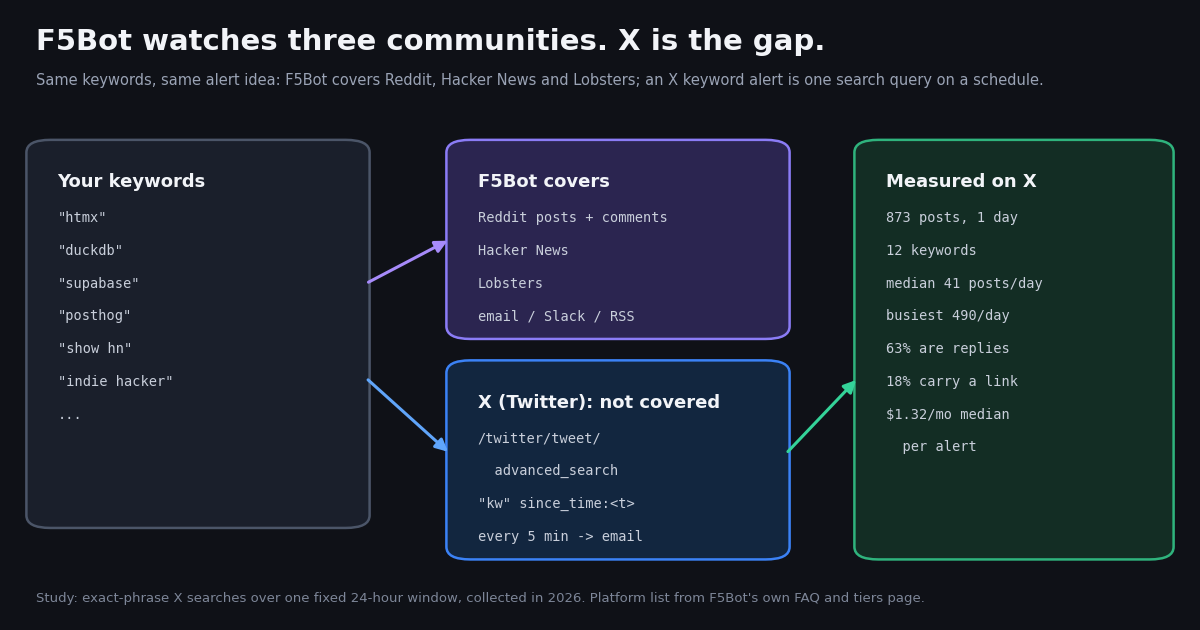Click the subtitle beginning "Same keywords, same alert idea"
Image resolution: width=1200 pixels, height=630 pixels.
point(539,80)
